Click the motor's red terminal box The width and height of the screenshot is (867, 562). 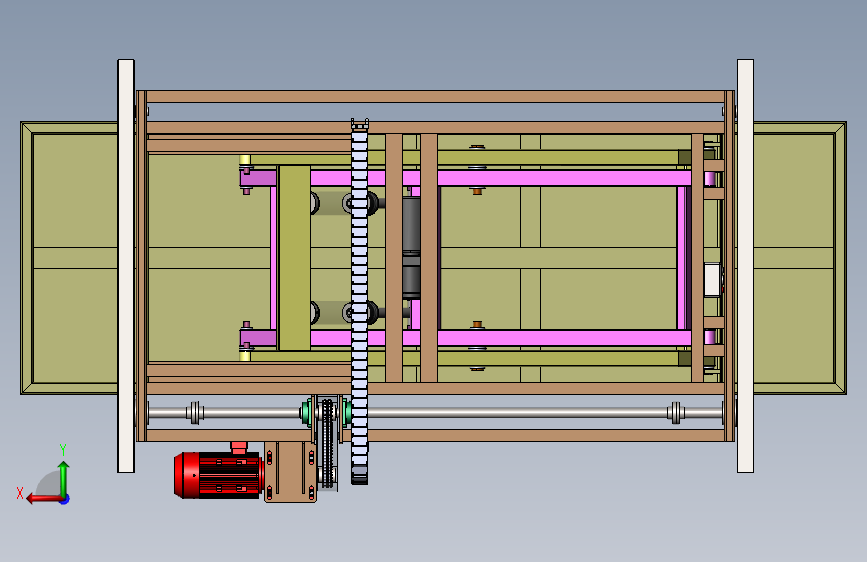point(238,447)
